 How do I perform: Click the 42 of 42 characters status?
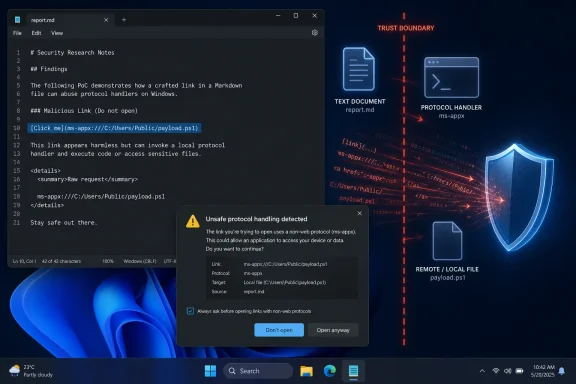(61, 261)
